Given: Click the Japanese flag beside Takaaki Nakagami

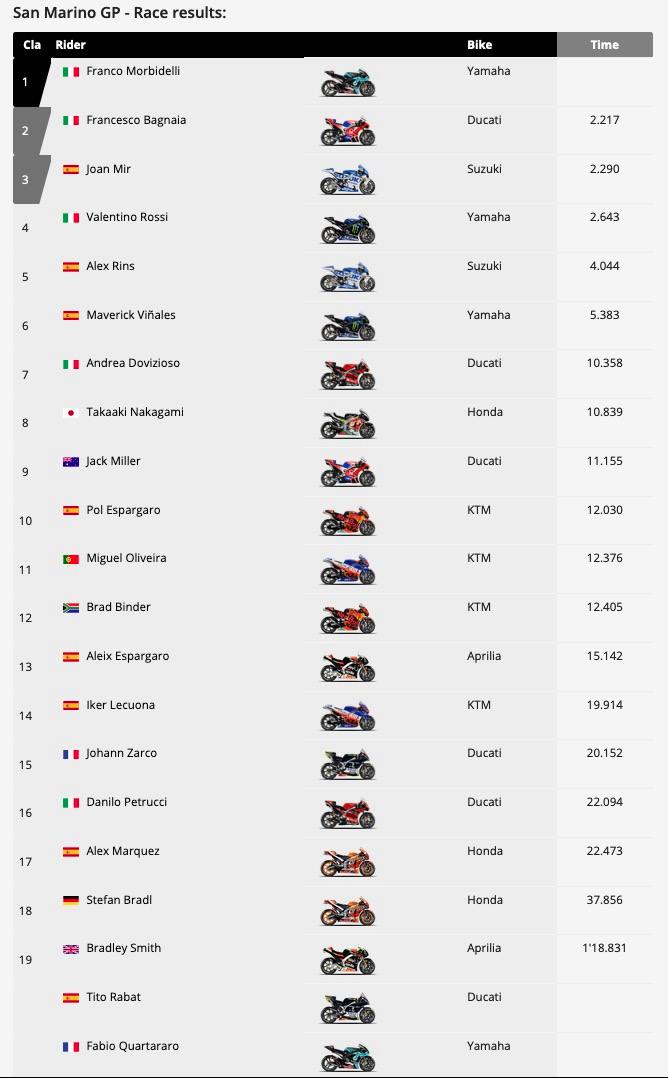Looking at the screenshot, I should 71,413.
